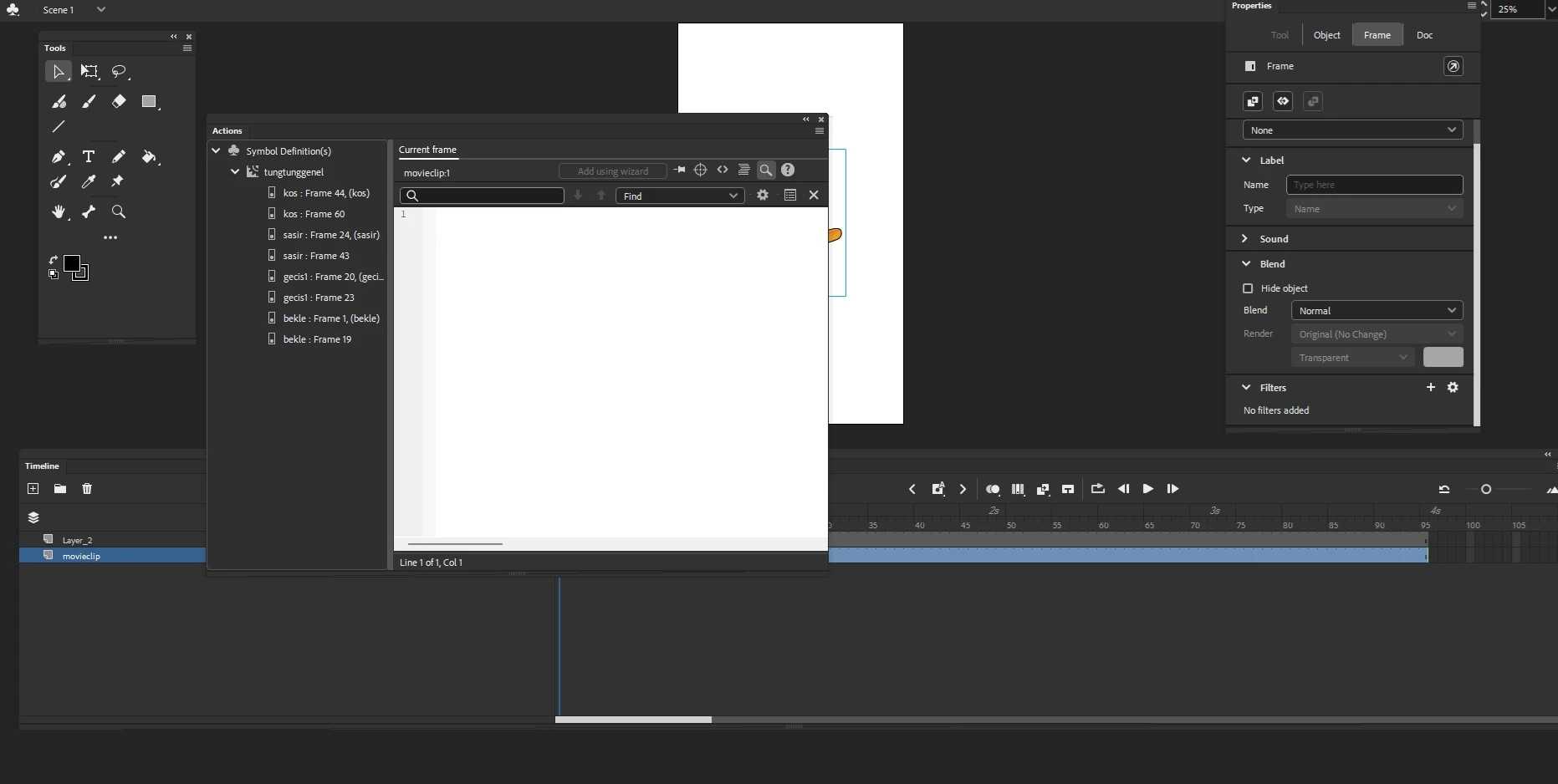The height and width of the screenshot is (784, 1558).
Task: Collapse the Symbol Definition(s) tree
Action: tap(216, 150)
